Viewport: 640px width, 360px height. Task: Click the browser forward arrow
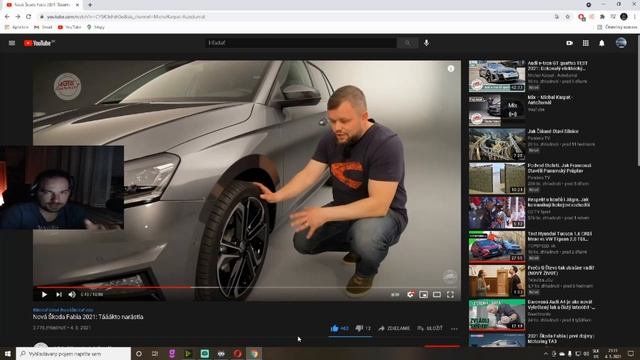18,17
